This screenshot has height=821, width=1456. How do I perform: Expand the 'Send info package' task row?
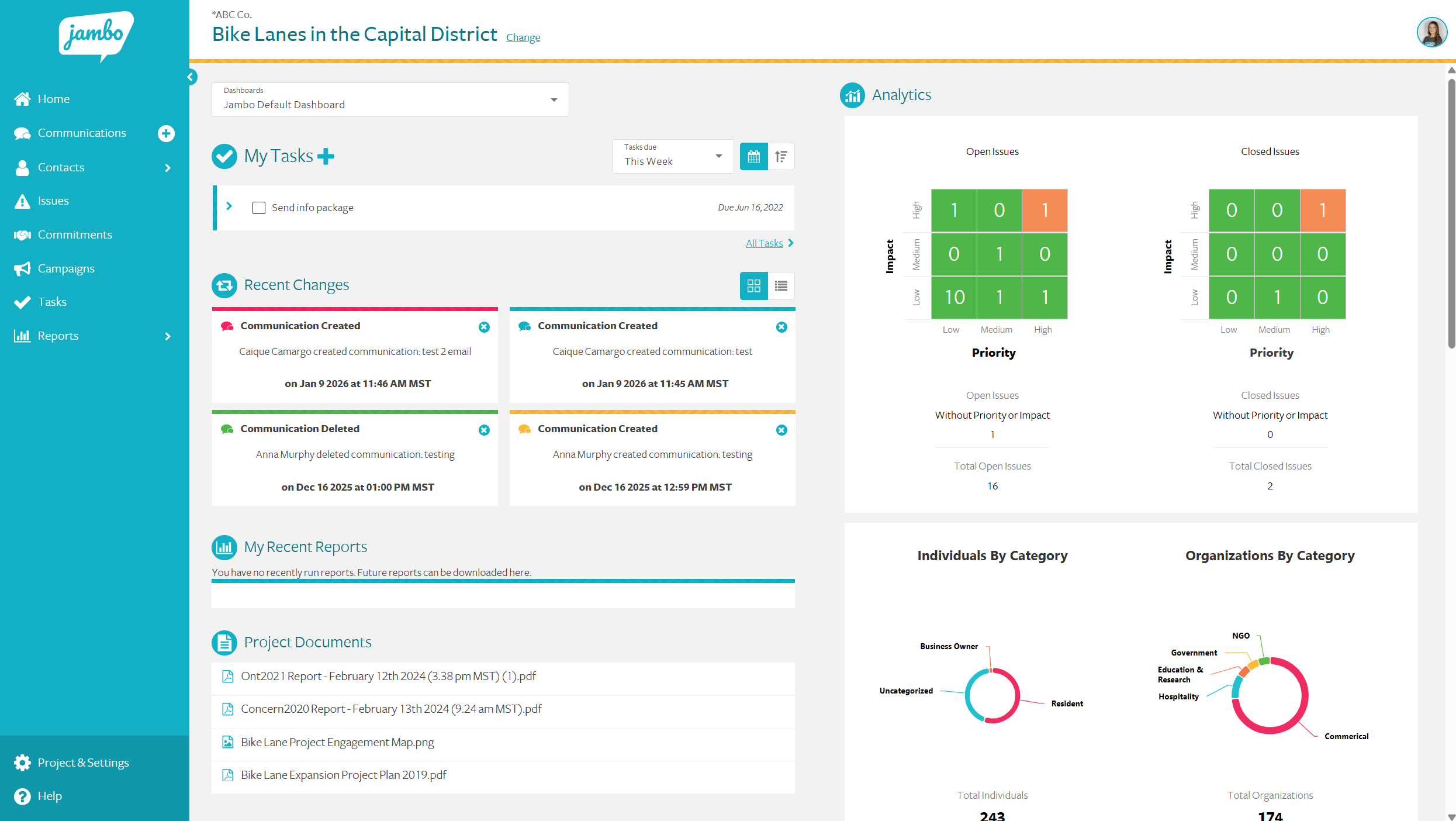[x=229, y=206]
